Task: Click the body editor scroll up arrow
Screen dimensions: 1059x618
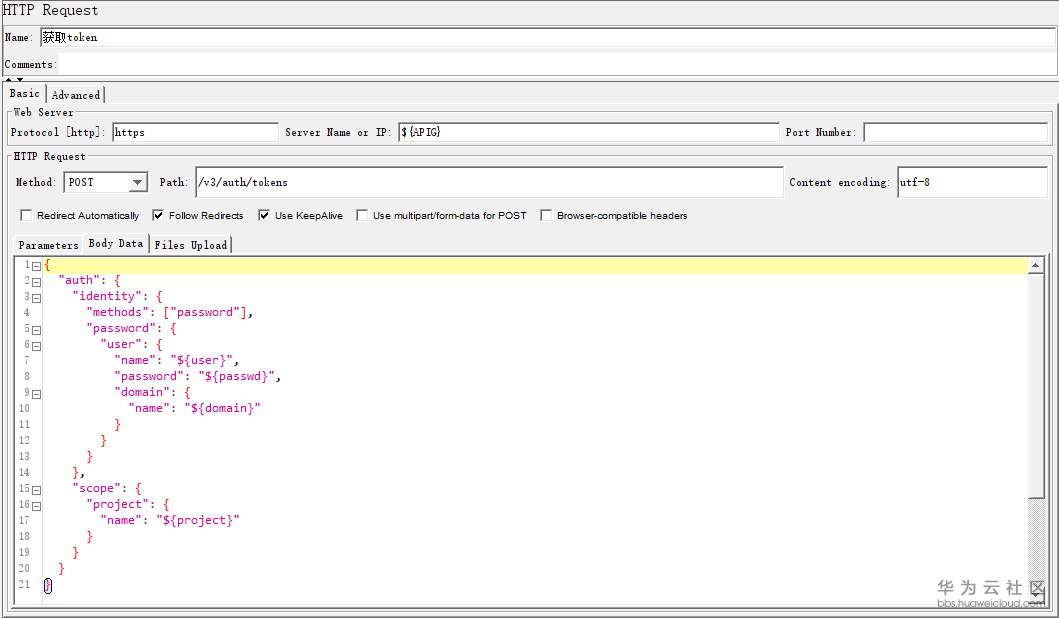Action: [x=1035, y=266]
